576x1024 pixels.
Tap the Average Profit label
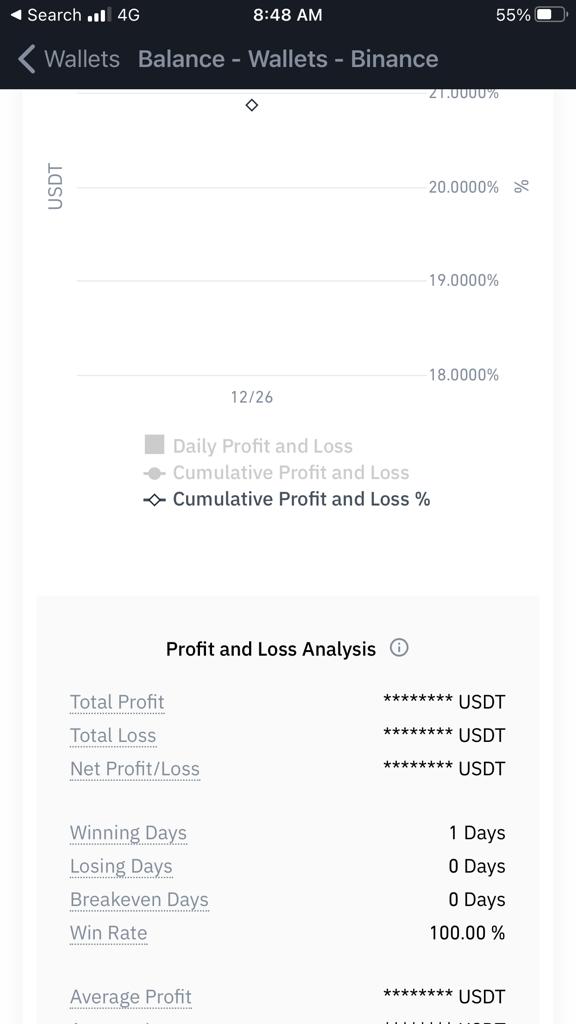(131, 997)
